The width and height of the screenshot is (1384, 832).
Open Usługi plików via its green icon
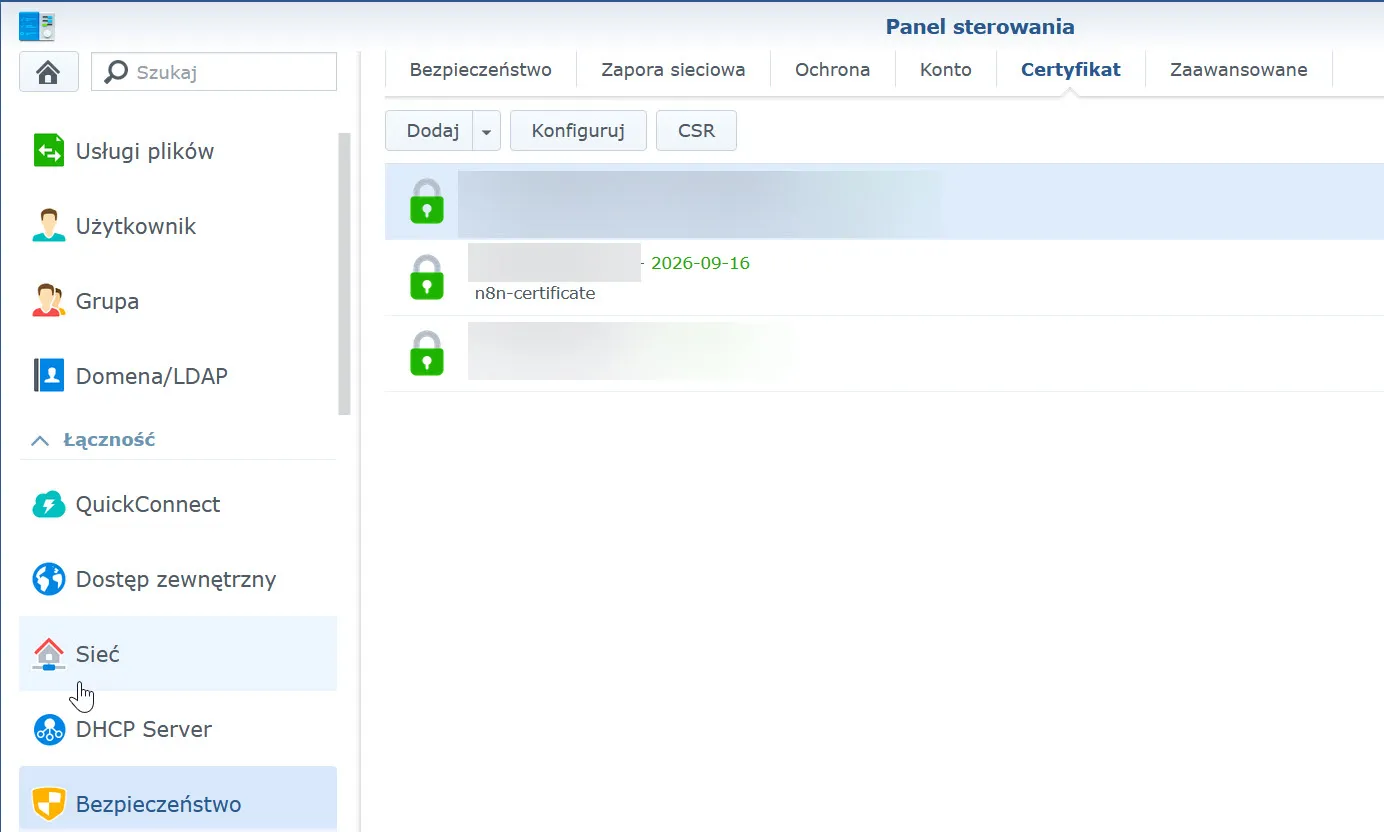tap(48, 151)
